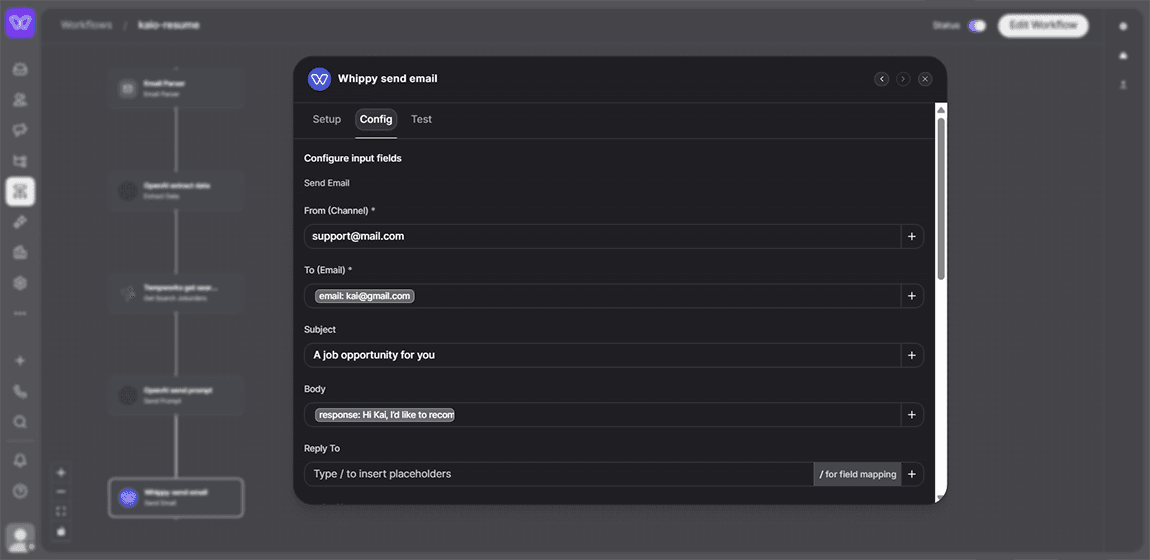The height and width of the screenshot is (560, 1150).
Task: Click the Edit Workflow button
Action: click(1043, 26)
